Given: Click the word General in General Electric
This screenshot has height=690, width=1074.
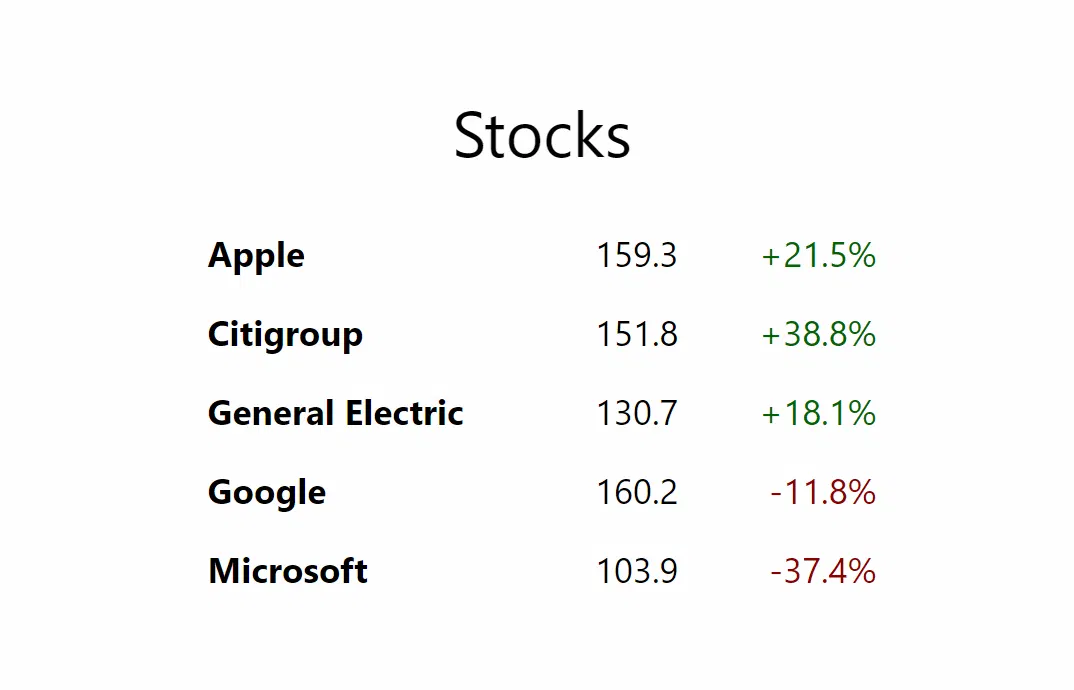Looking at the screenshot, I should coord(270,414).
